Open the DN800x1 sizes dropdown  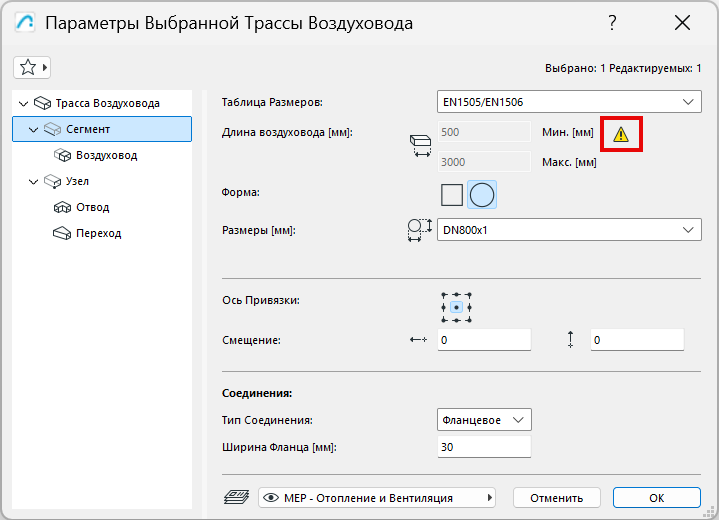click(x=569, y=230)
